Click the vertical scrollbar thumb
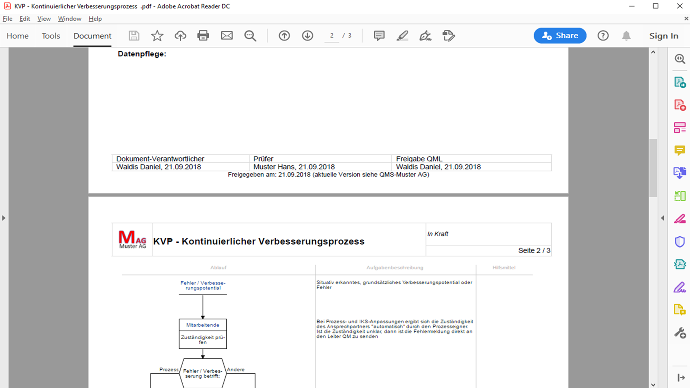 [x=653, y=168]
